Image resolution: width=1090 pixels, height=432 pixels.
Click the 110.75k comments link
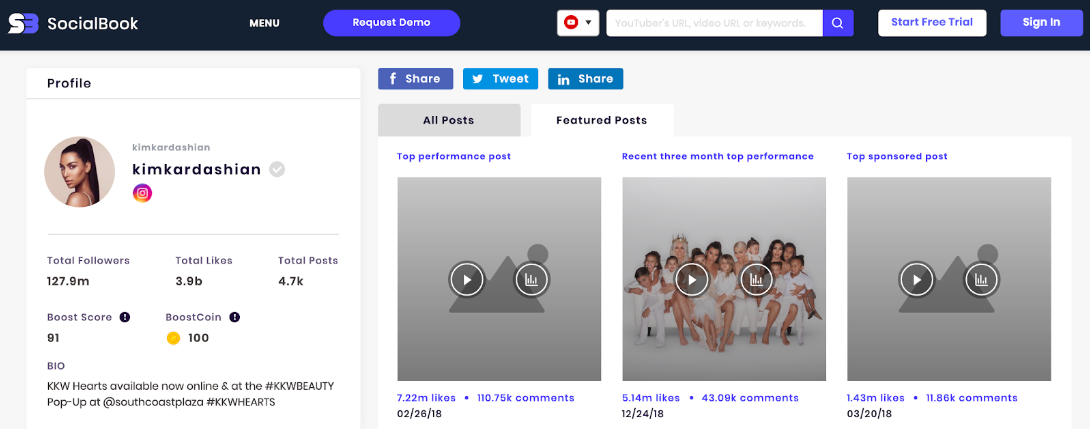[526, 398]
